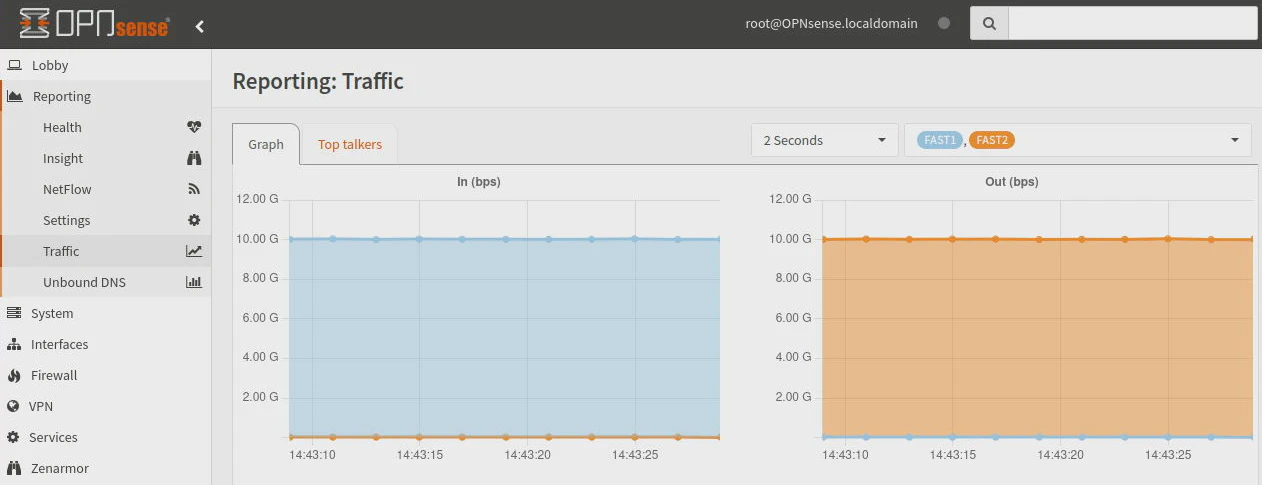Image resolution: width=1262 pixels, height=485 pixels.
Task: Click the Lobby laptop icon
Action: (x=14, y=65)
